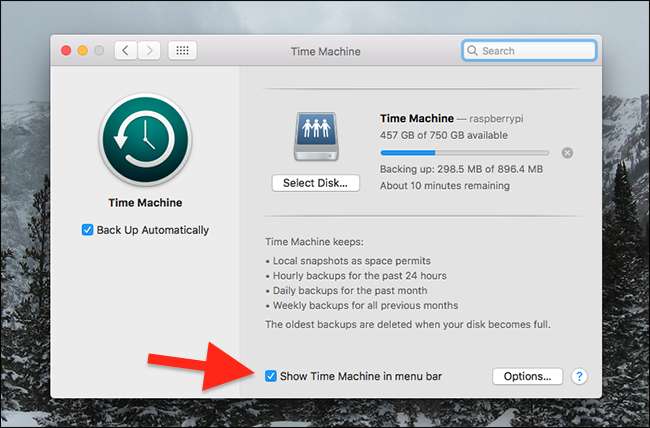Click "Weekly backups for all previous months"
The width and height of the screenshot is (650, 428).
pos(365,306)
